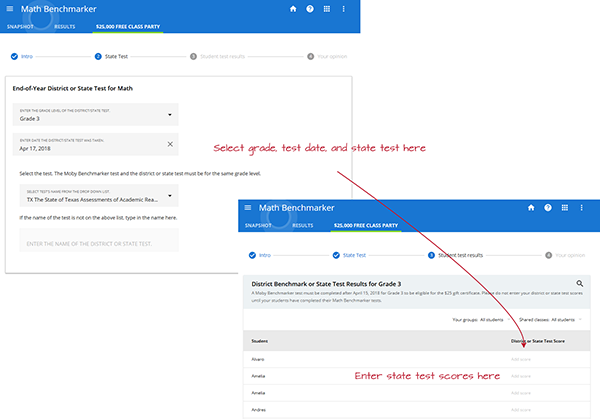Go to Intro step in second window

click(260, 255)
